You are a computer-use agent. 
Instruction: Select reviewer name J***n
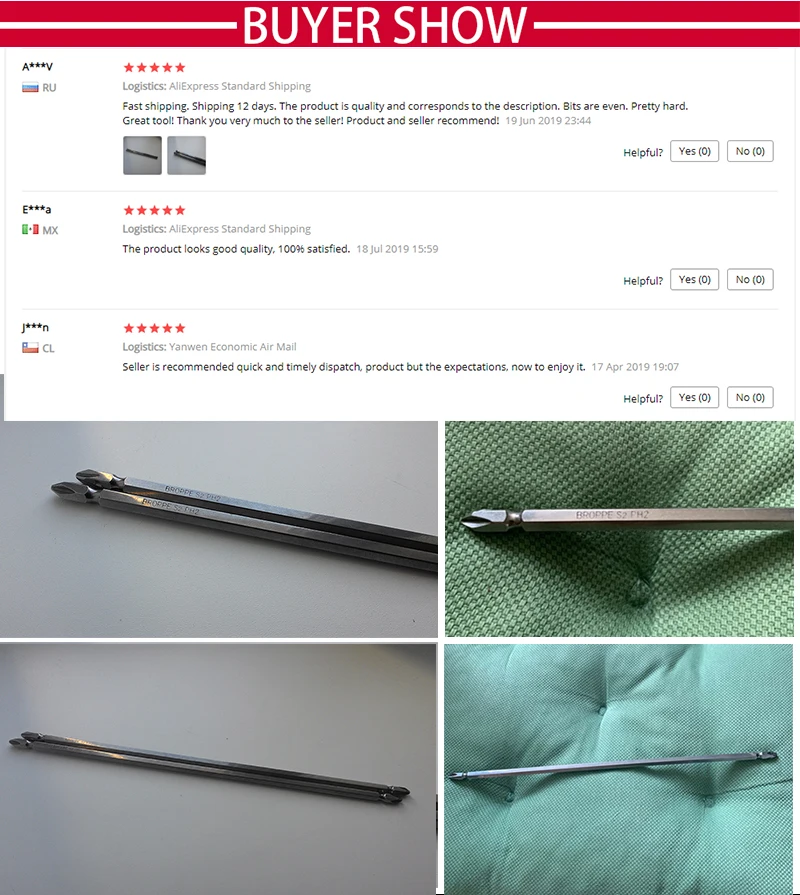point(35,327)
